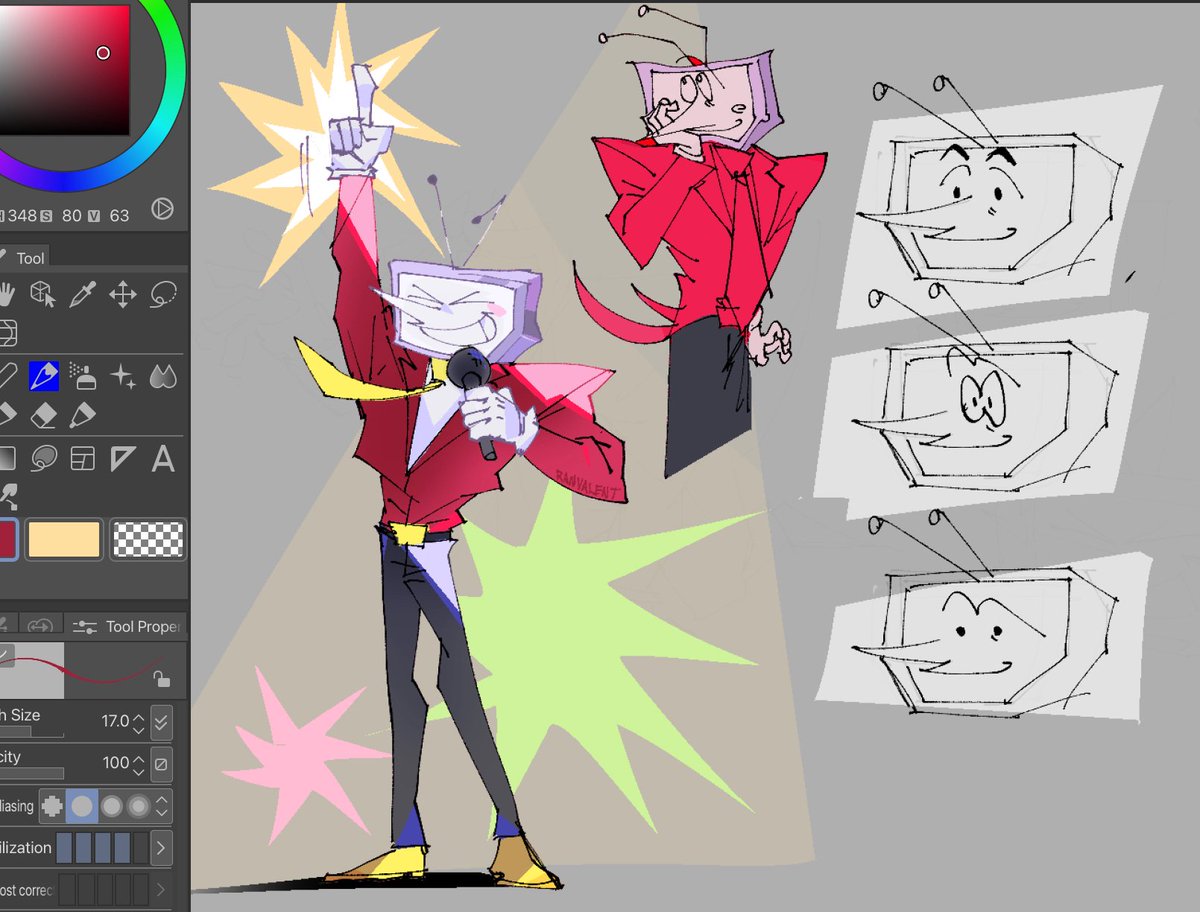Open opacity dynamics settings button

[x=160, y=764]
